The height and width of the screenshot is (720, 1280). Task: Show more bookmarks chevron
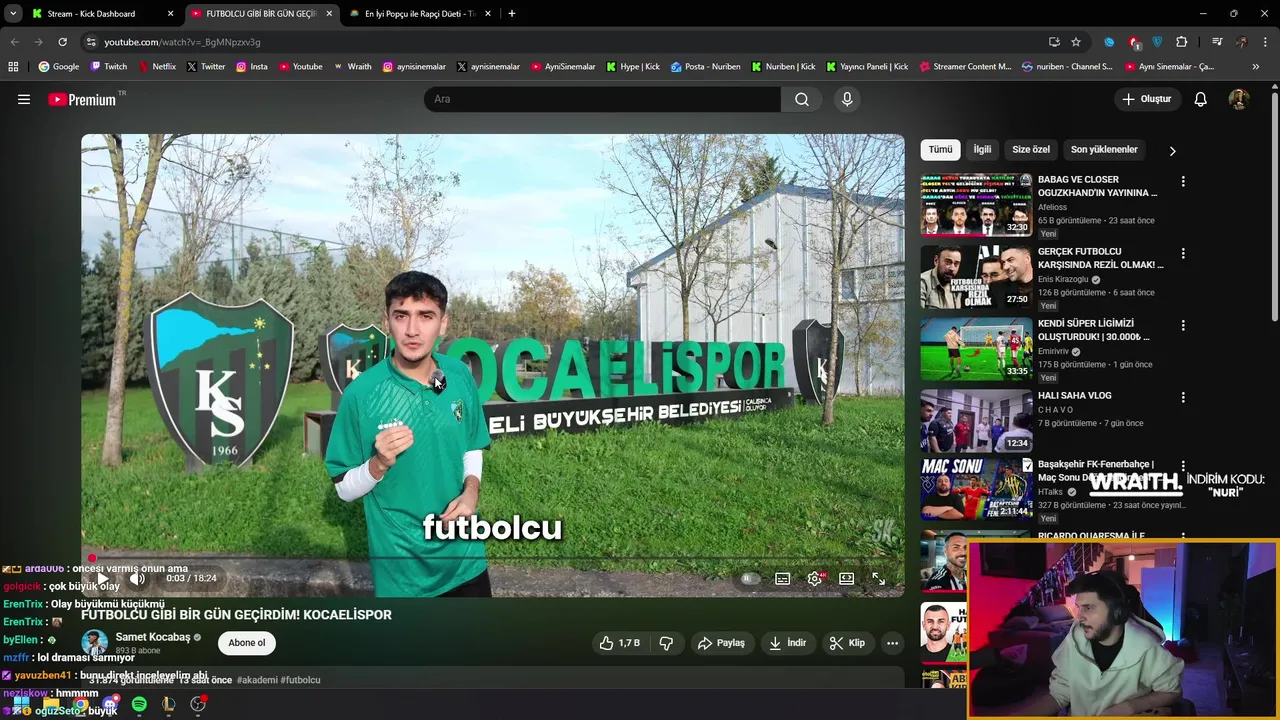point(1256,67)
